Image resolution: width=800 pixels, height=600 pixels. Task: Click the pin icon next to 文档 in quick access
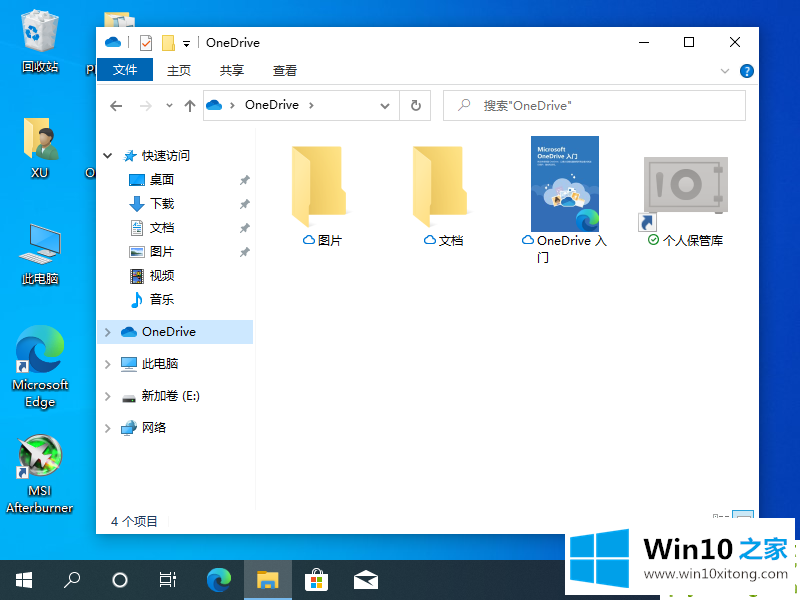pos(245,228)
